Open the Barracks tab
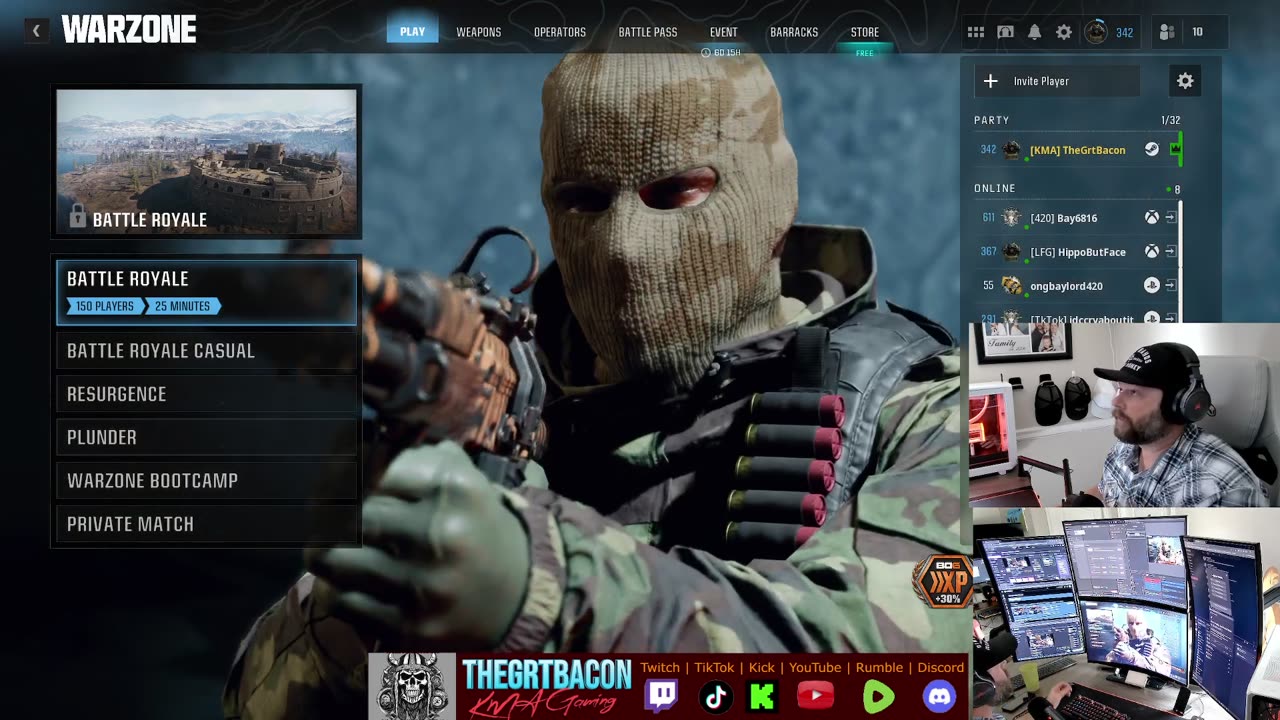Image resolution: width=1280 pixels, height=720 pixels. click(794, 32)
